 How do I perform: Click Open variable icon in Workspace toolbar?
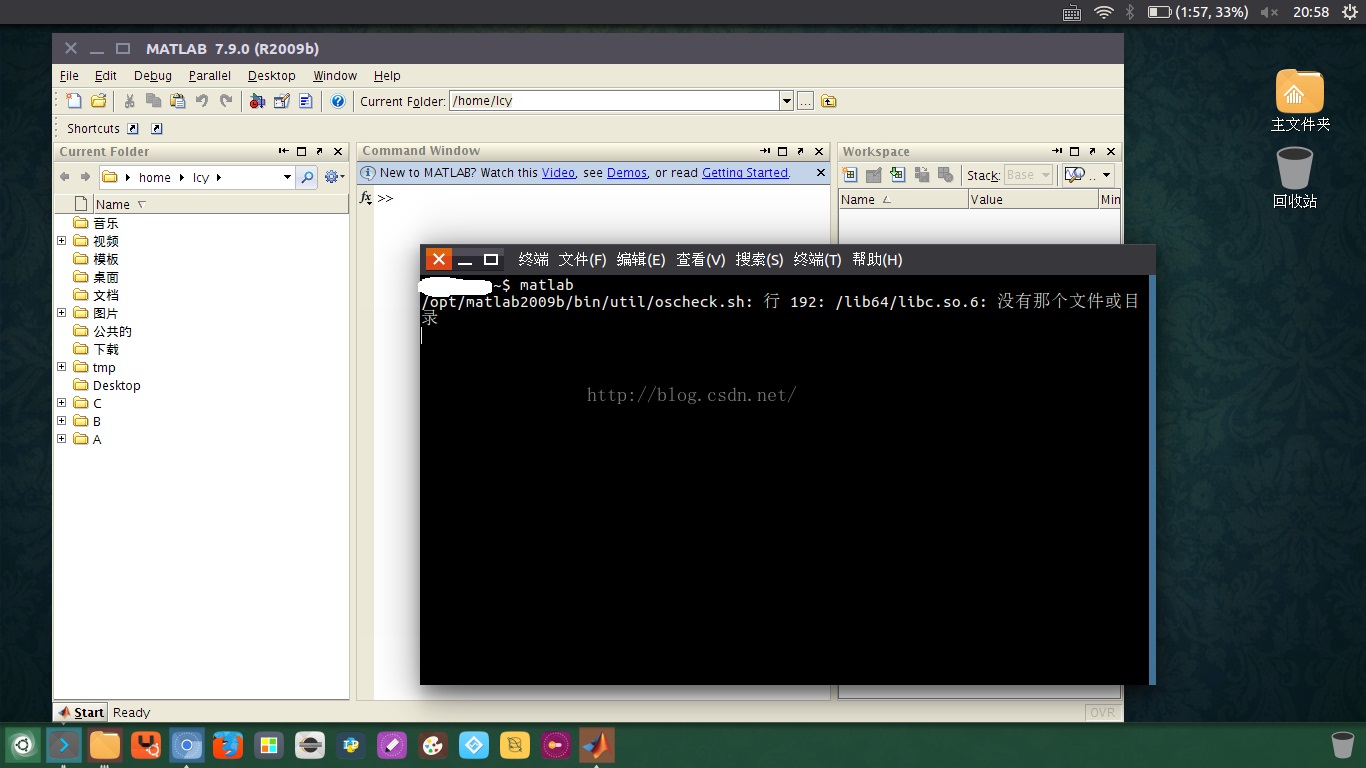[x=874, y=175]
